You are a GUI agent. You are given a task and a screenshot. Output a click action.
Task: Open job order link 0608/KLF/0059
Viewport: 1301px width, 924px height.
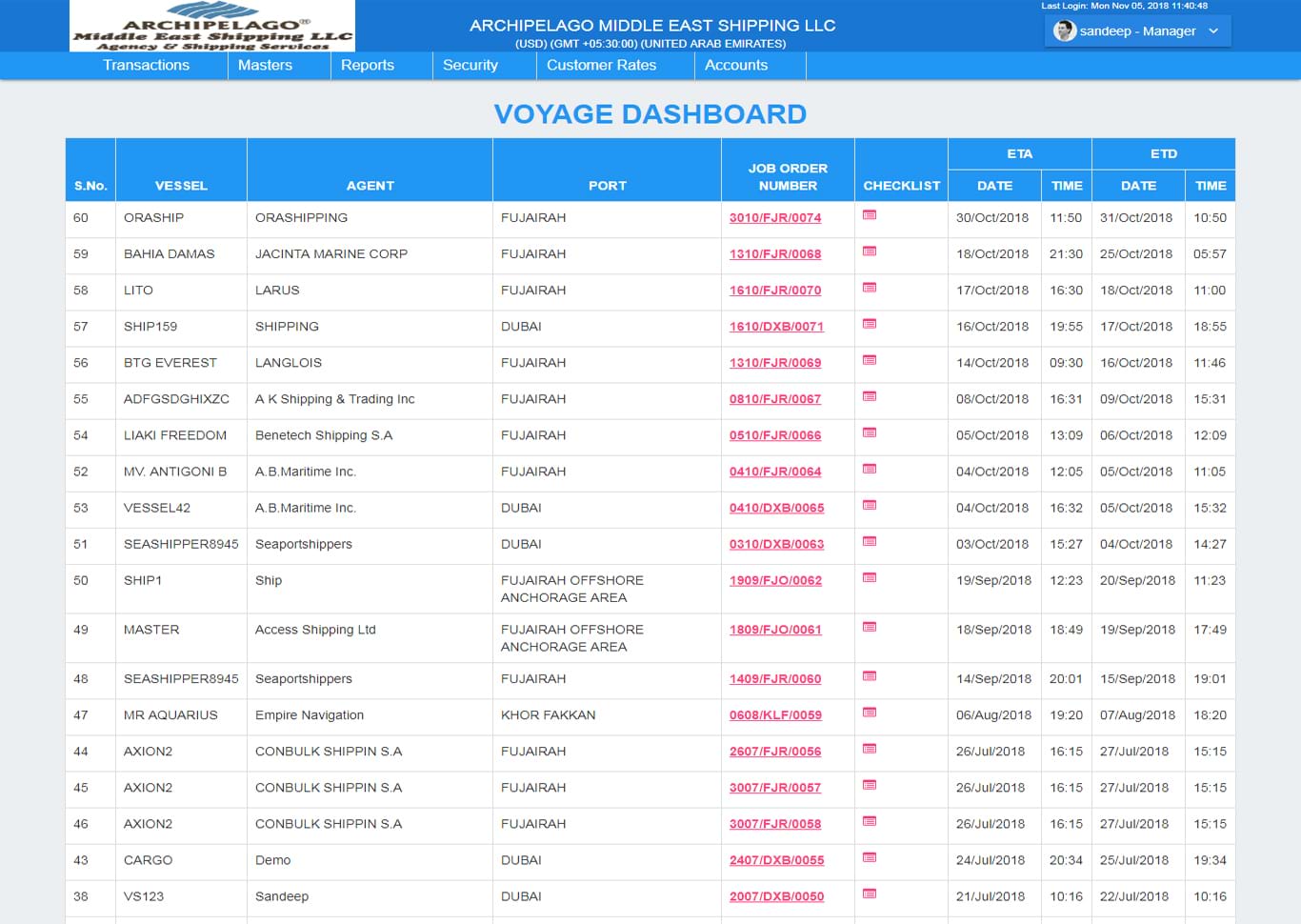tap(774, 715)
